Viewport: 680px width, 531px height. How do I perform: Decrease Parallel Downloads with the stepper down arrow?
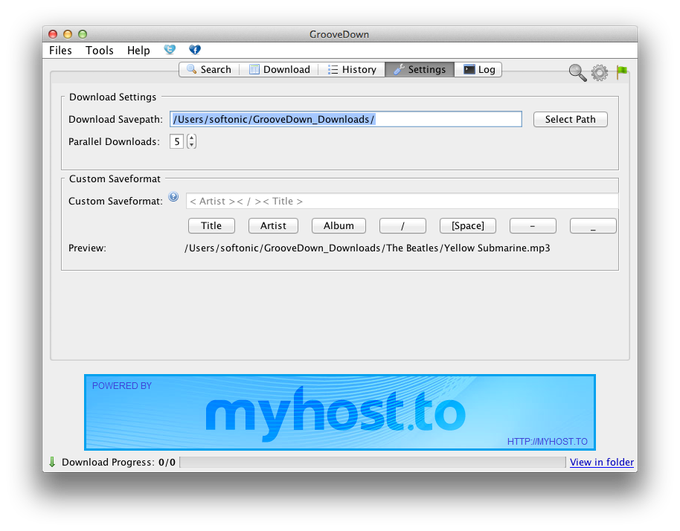tap(192, 145)
